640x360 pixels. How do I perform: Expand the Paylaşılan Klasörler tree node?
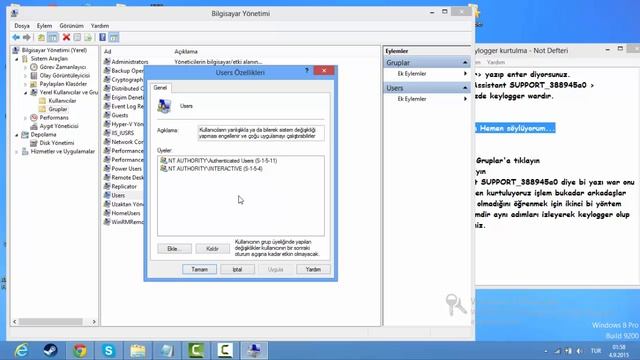click(x=25, y=84)
